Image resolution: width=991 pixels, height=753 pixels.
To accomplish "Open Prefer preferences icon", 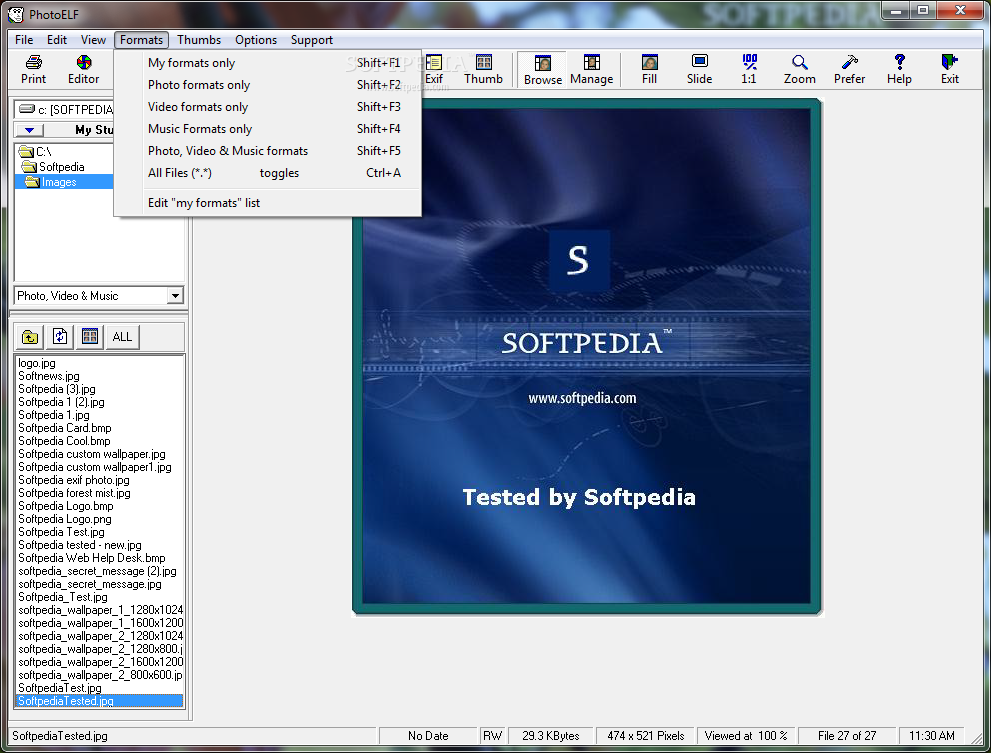I will (x=849, y=69).
